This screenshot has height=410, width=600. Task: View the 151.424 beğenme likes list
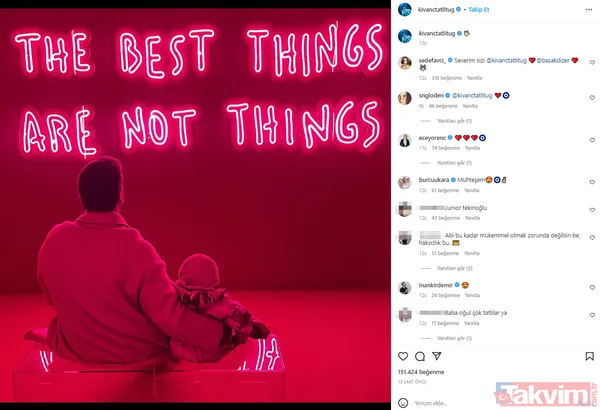[421, 372]
